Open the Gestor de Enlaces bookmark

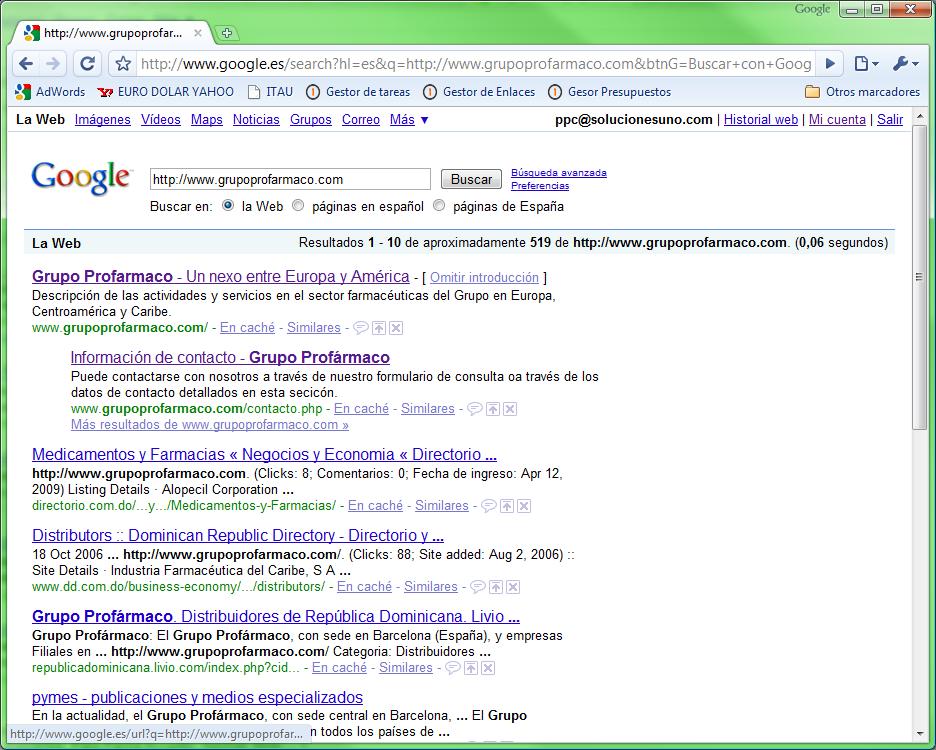479,92
